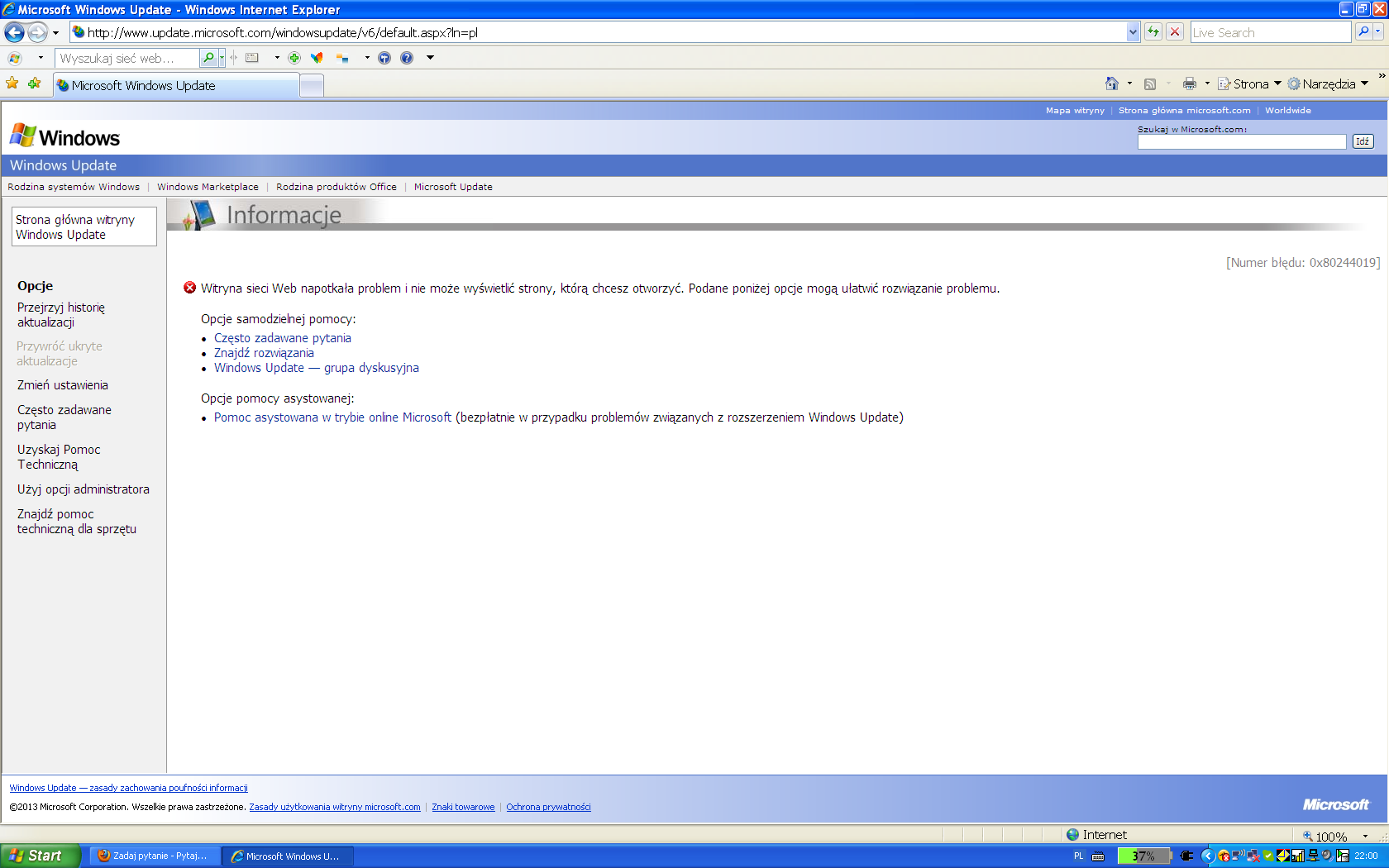Go back using the Back arrow button
Image resolution: width=1389 pixels, height=868 pixels.
click(15, 32)
